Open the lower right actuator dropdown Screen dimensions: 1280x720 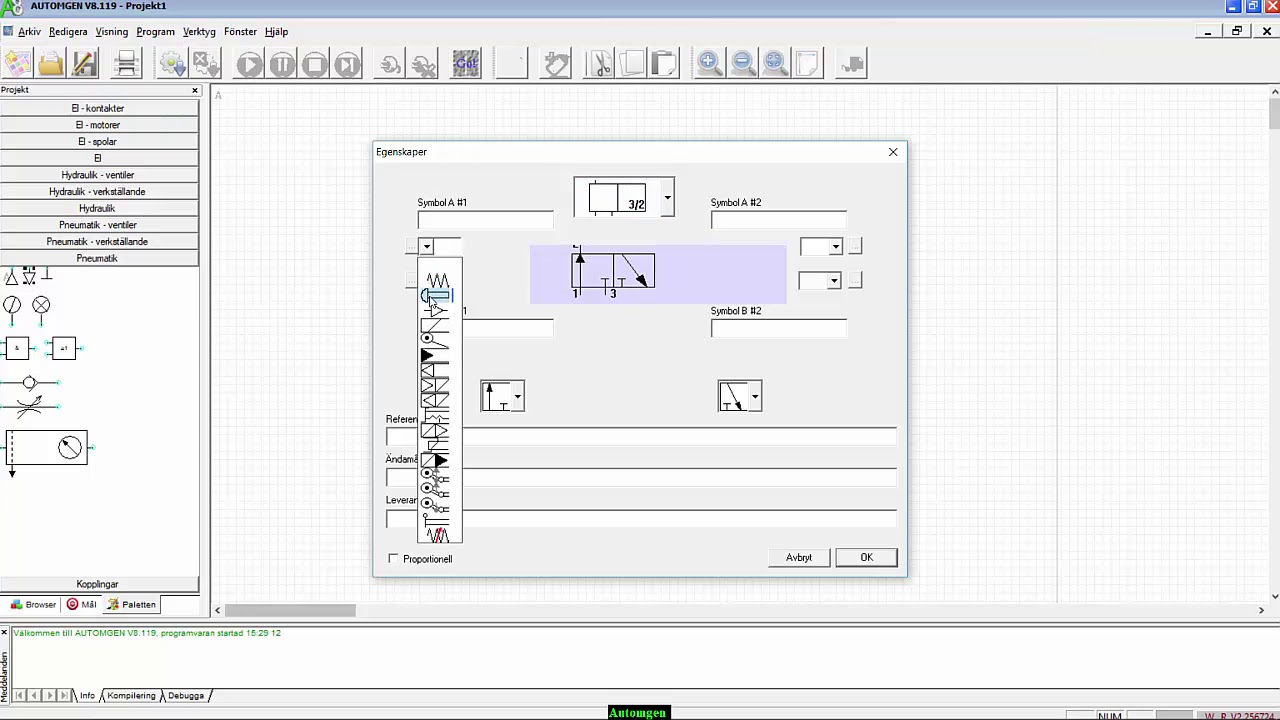(x=833, y=281)
